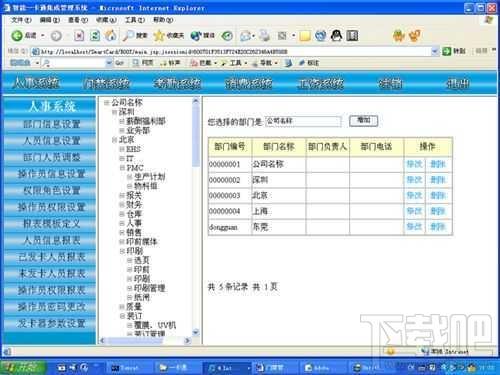500x375 pixels.
Task: Collapse the 装订 tree node
Action: pos(122,316)
